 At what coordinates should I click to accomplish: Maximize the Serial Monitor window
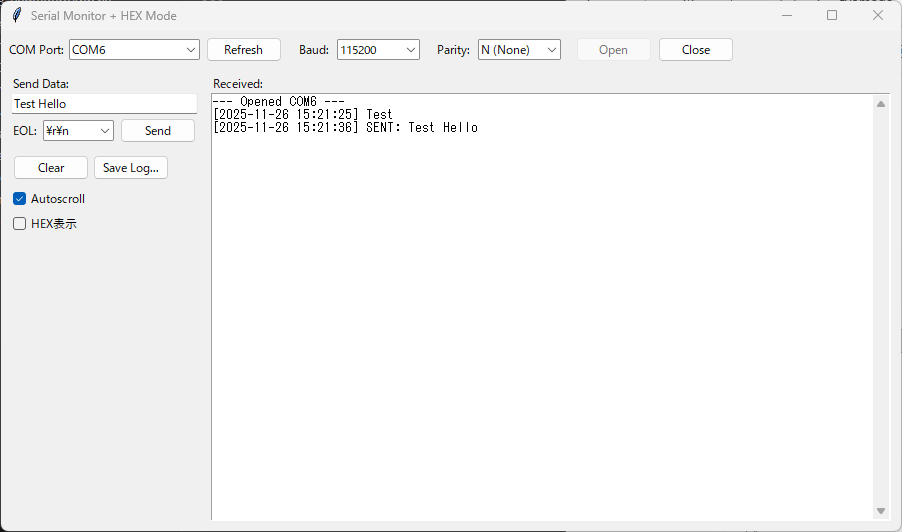[x=832, y=15]
